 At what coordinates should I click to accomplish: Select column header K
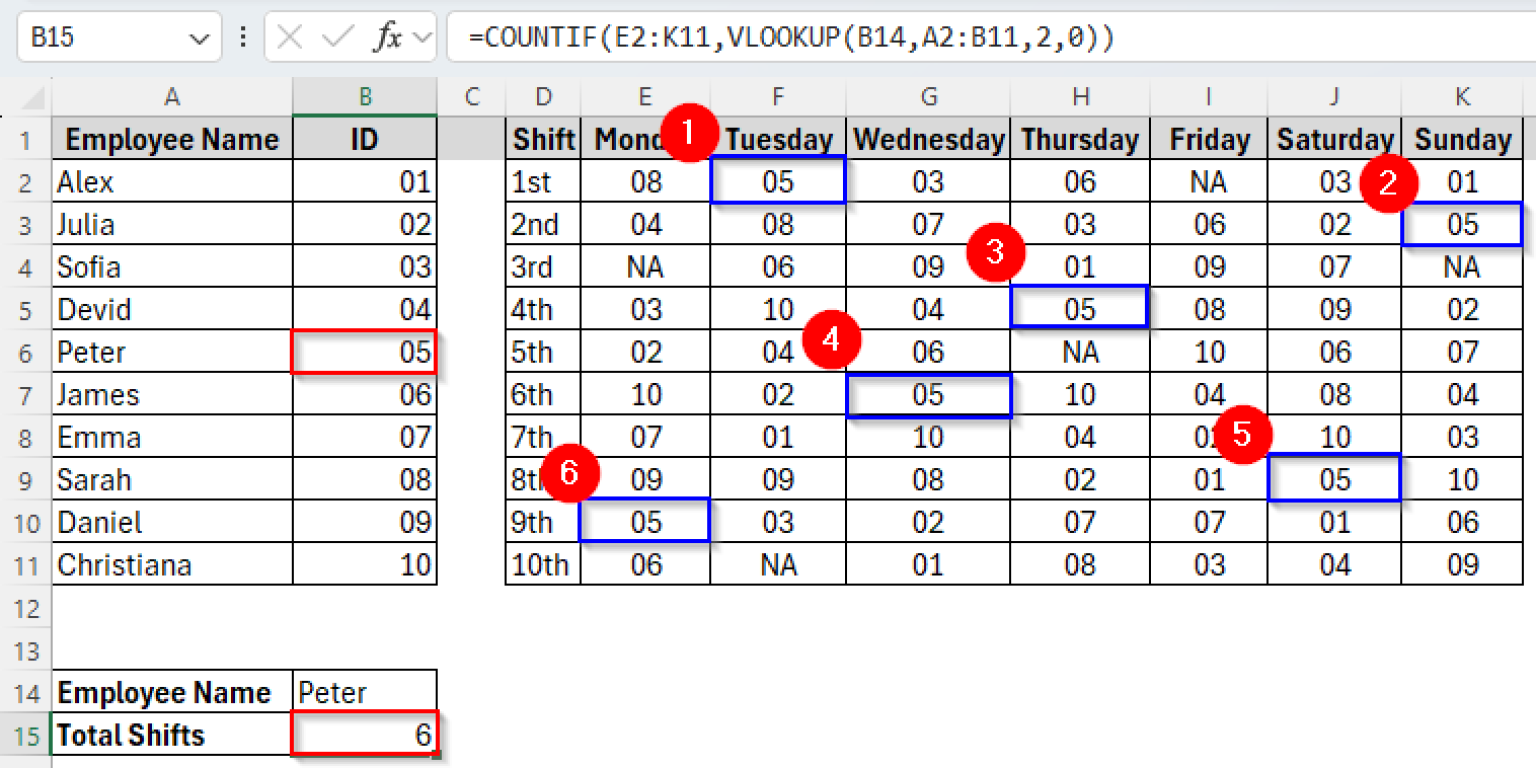coord(1462,96)
